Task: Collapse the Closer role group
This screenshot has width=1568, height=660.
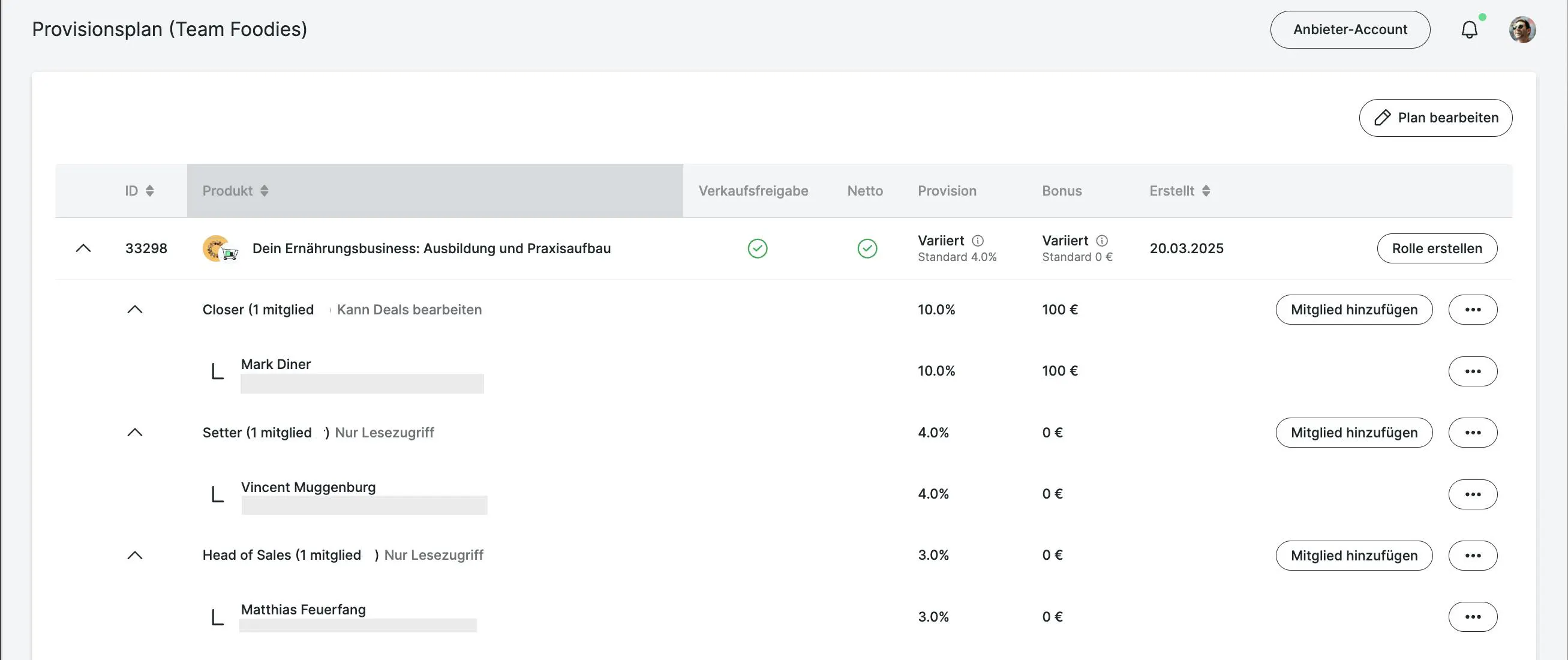Action: (134, 310)
